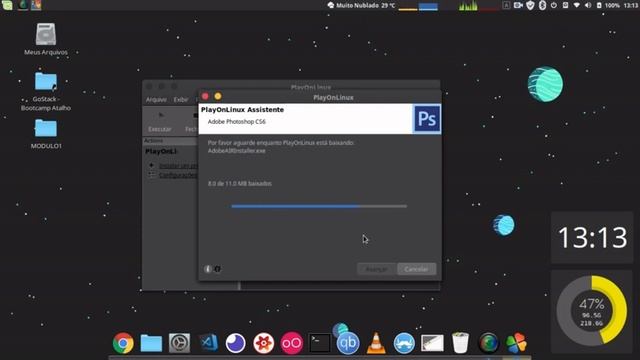Open the trash bin in the dock
The width and height of the screenshot is (640, 360).
click(460, 343)
